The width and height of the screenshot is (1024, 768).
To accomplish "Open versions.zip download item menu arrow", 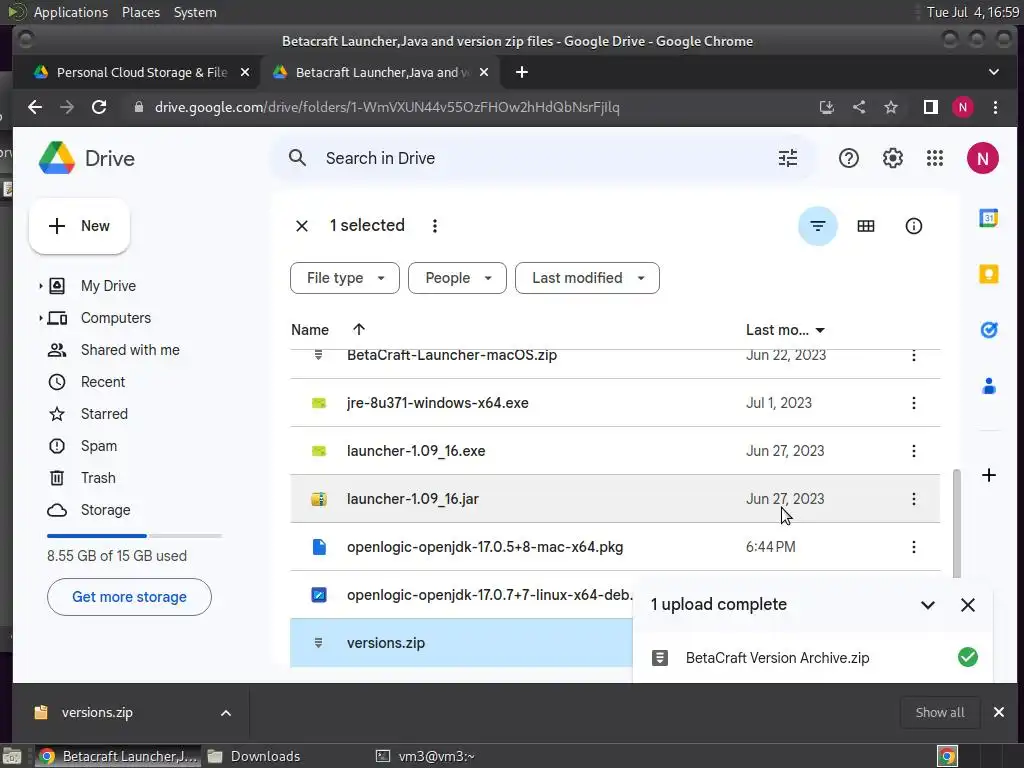I will pyautogui.click(x=225, y=713).
